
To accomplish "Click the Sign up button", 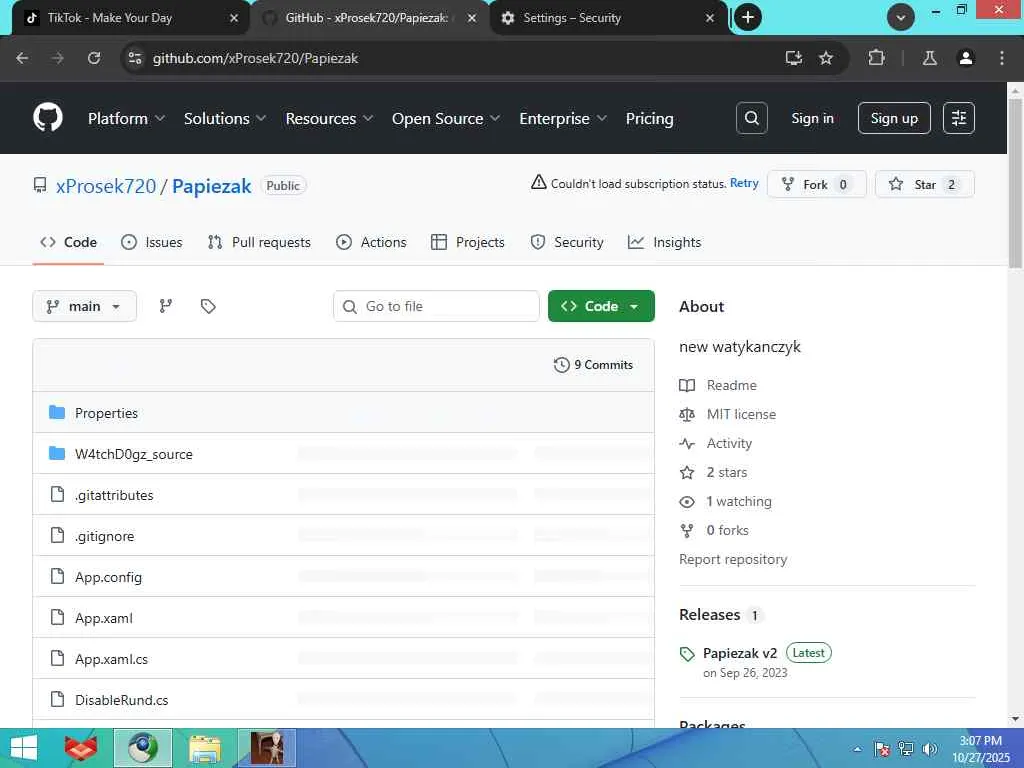I will pyautogui.click(x=894, y=118).
